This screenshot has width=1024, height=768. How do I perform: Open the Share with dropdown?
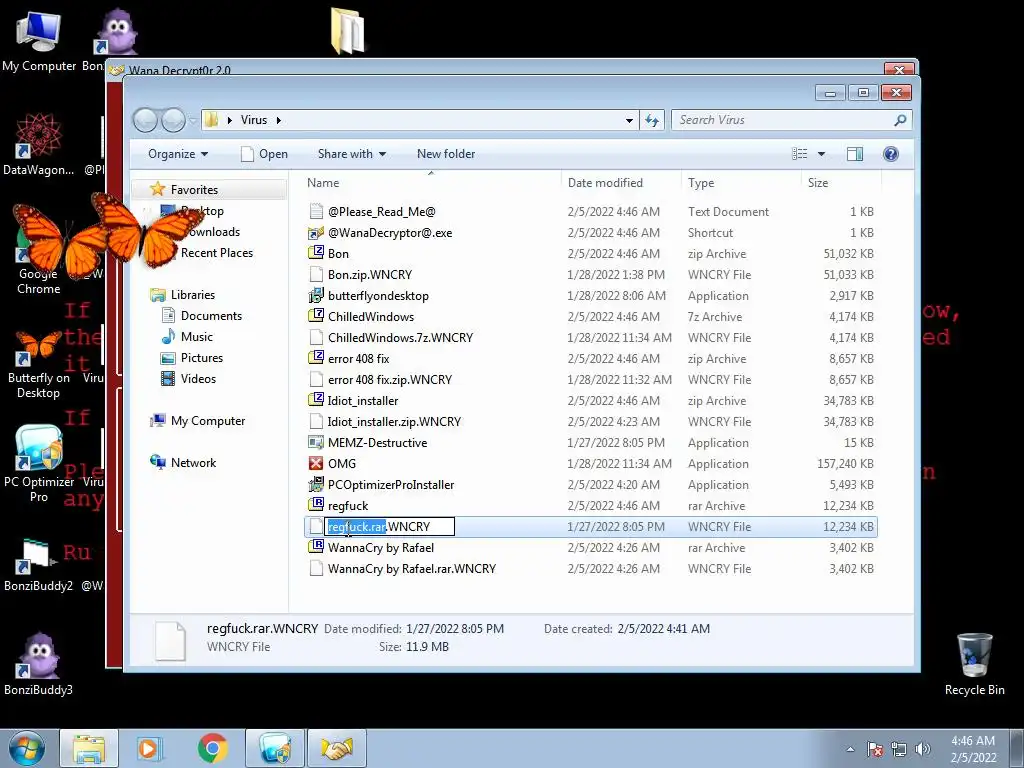tap(351, 154)
